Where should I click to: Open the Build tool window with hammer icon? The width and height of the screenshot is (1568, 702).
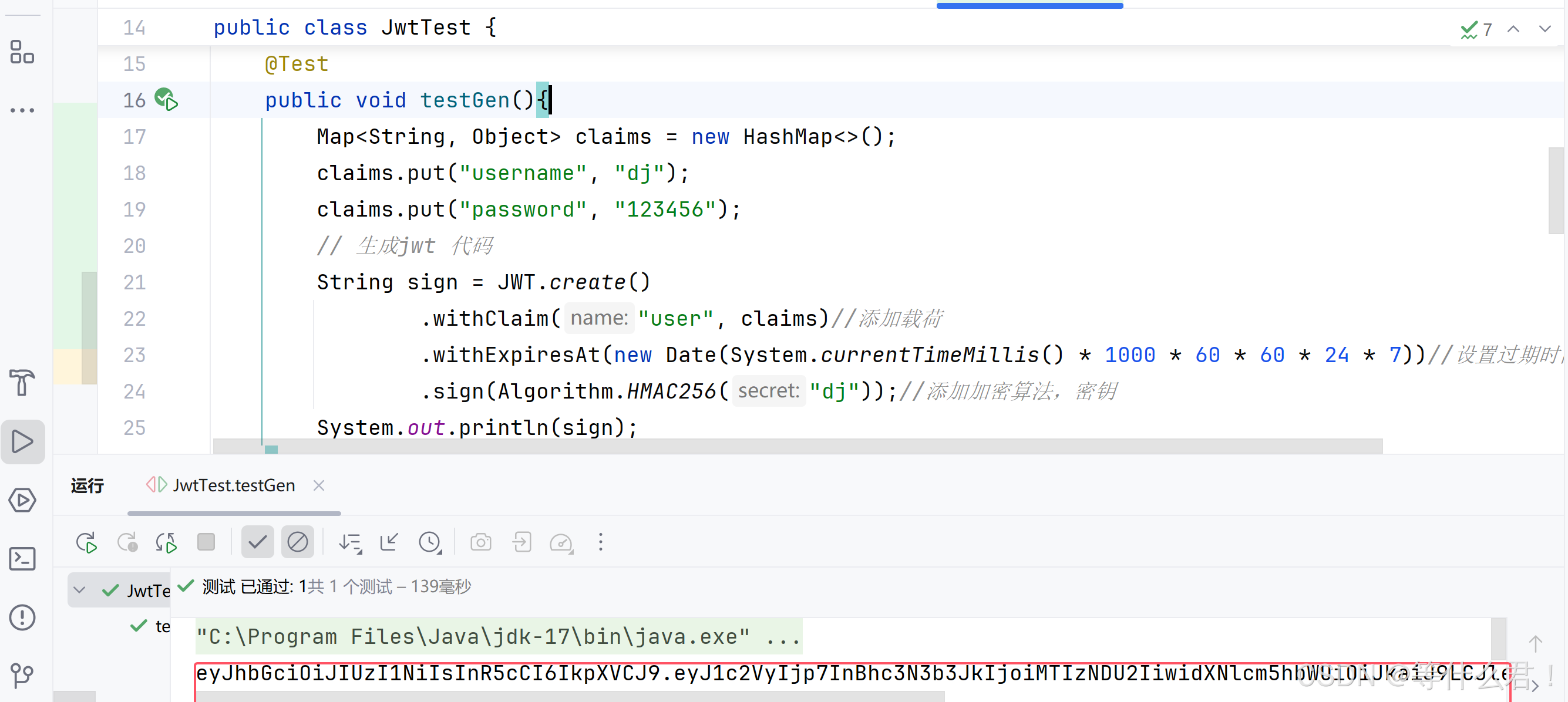(x=22, y=383)
